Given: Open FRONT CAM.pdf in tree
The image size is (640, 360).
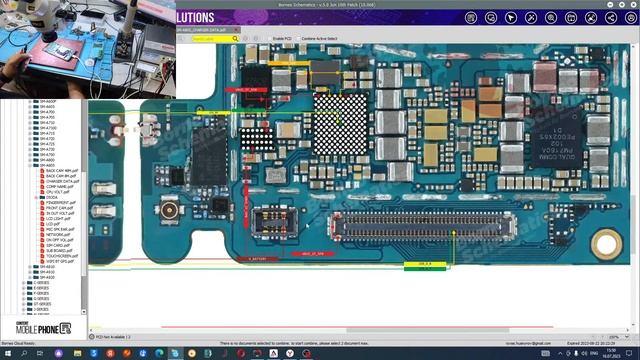Looking at the screenshot, I should (59, 208).
